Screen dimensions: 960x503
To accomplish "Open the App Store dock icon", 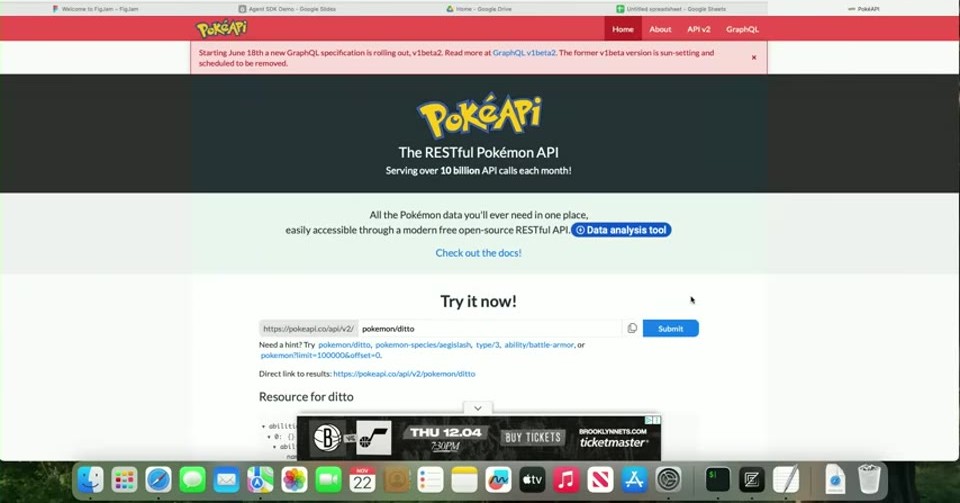I will (634, 480).
